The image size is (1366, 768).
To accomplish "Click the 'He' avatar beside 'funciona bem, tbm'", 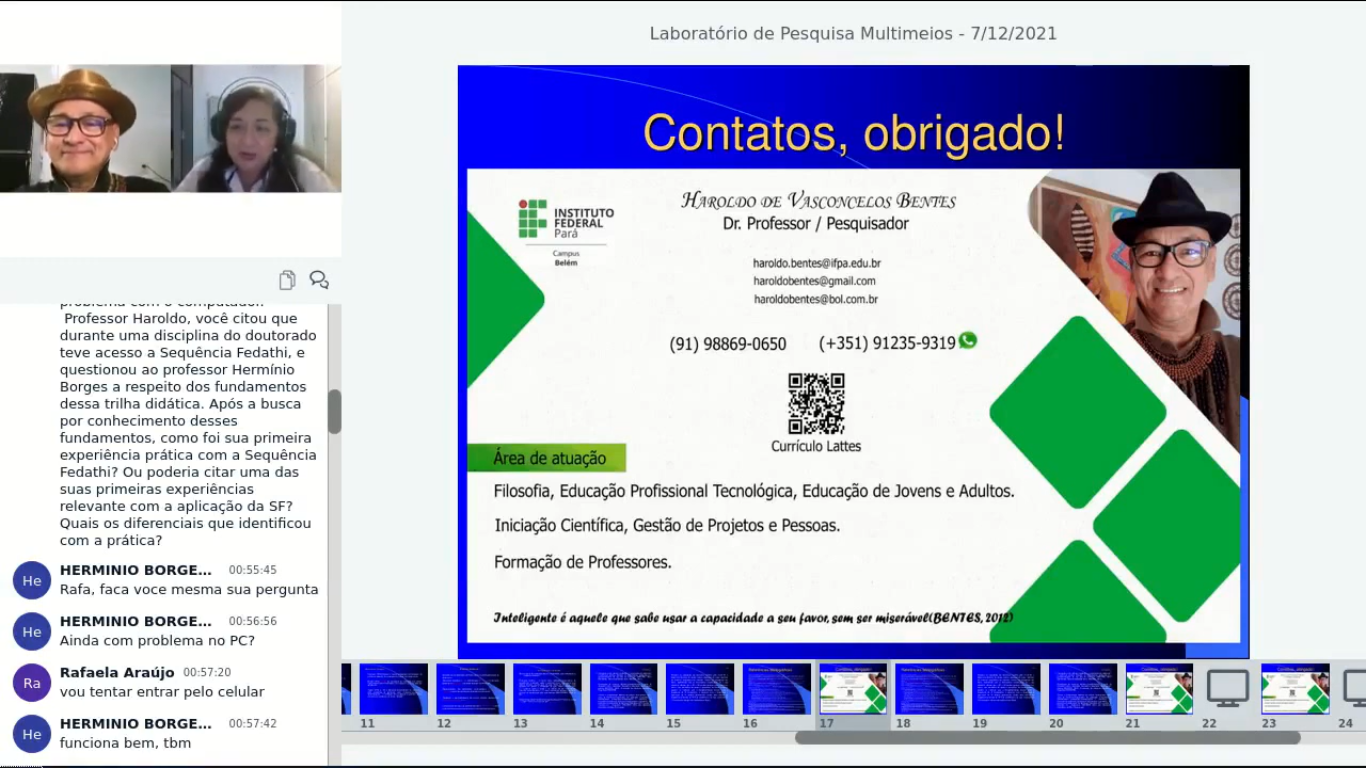I will click(x=32, y=734).
